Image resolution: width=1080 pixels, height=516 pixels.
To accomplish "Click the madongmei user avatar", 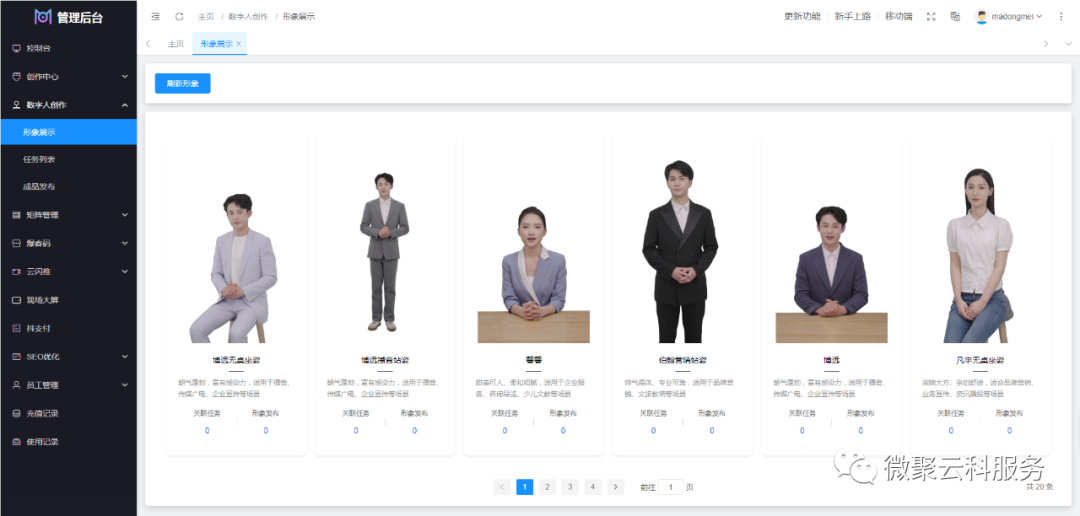I will 982,17.
